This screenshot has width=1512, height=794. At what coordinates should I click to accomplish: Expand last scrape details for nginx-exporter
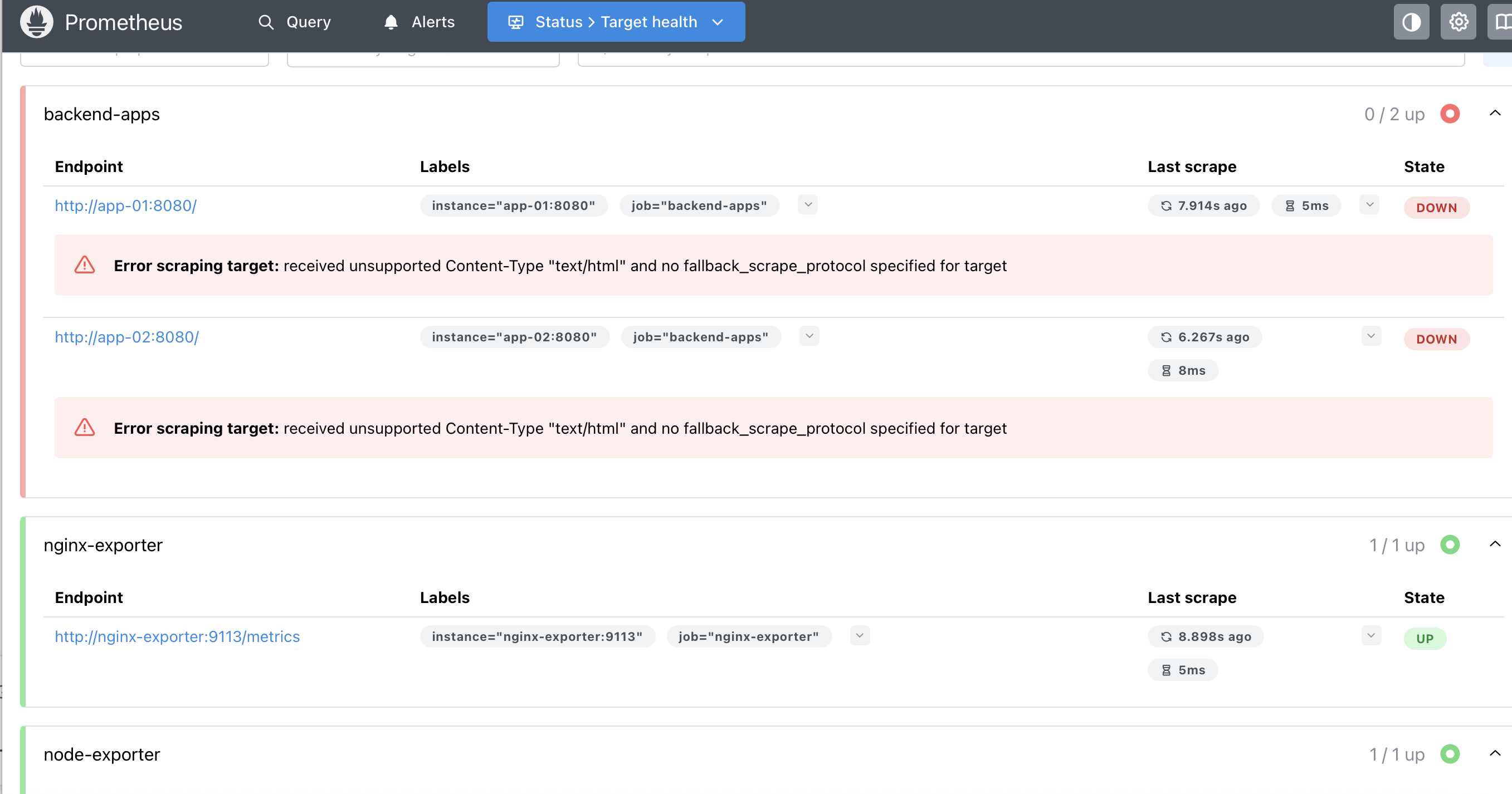point(1370,635)
